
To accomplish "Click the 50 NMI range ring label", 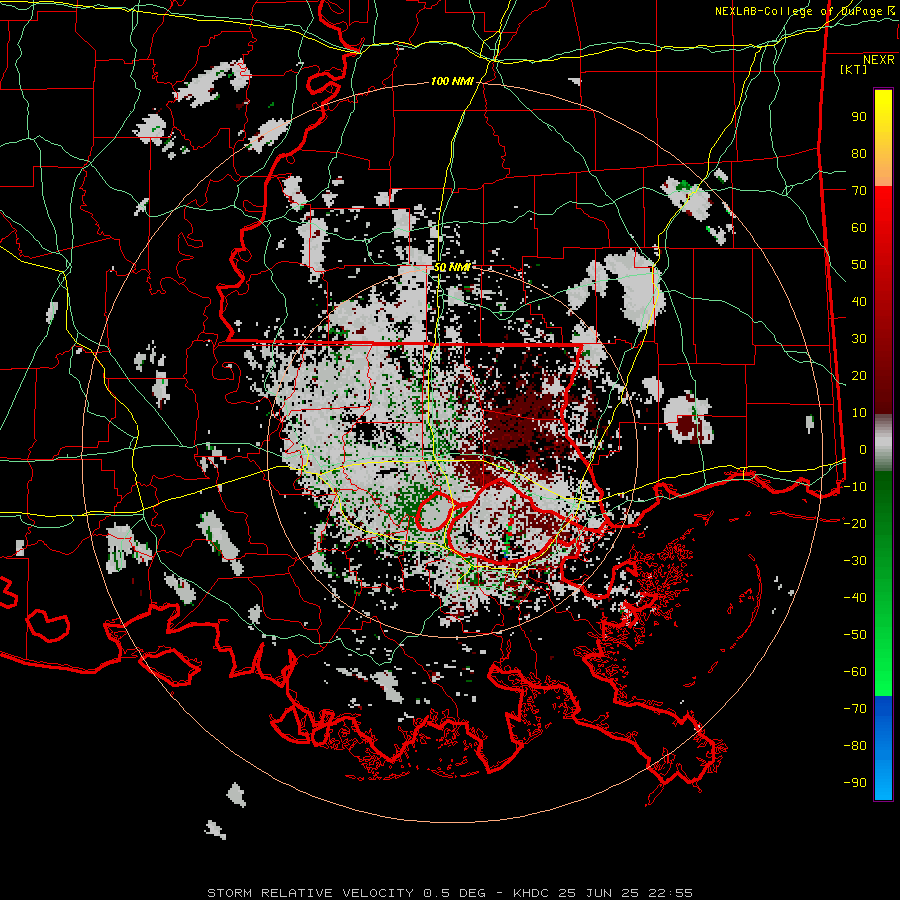I will pos(452,267).
